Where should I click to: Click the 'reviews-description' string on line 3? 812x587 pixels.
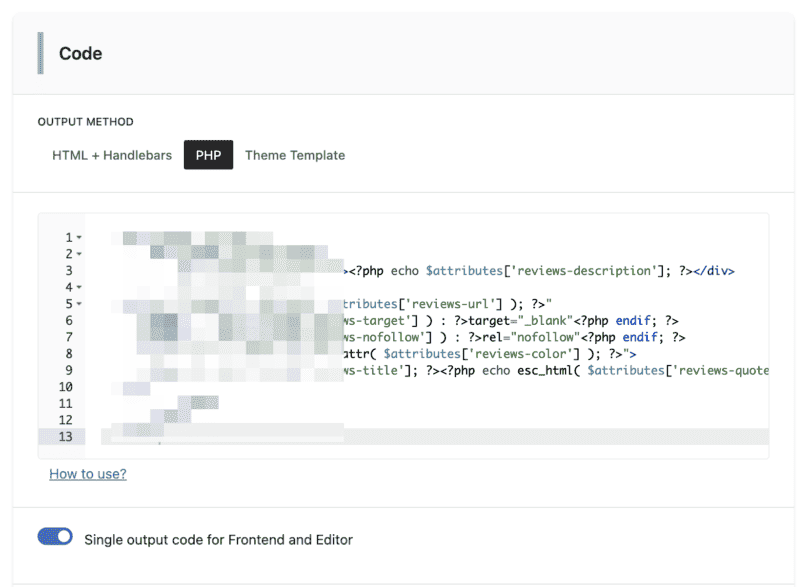click(x=584, y=271)
